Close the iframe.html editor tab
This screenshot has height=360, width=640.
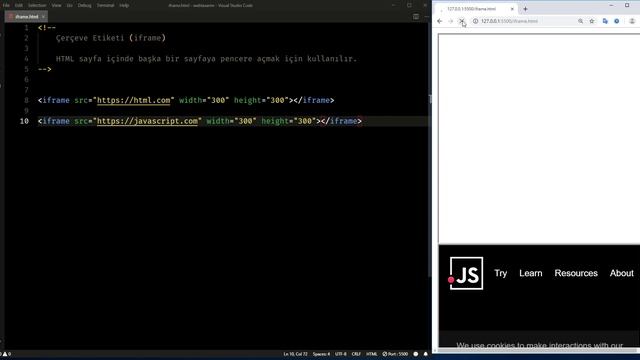(43, 17)
